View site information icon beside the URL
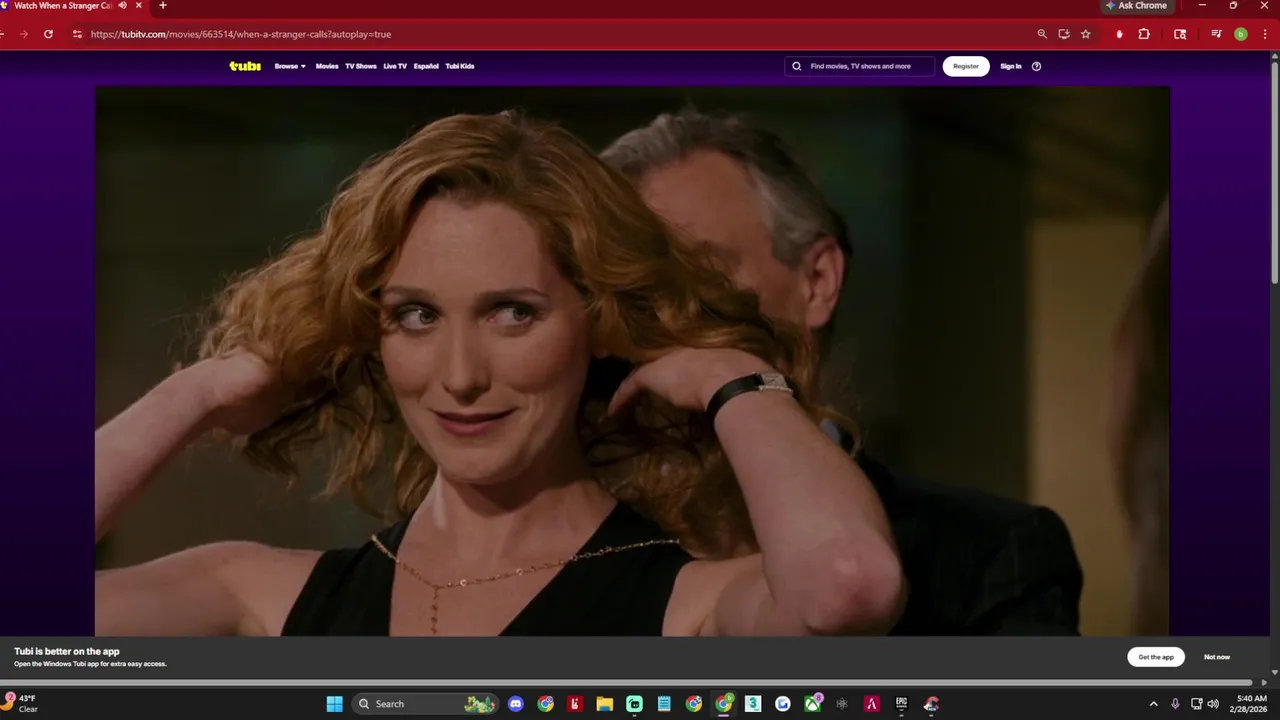The width and height of the screenshot is (1280, 720). pos(77,34)
